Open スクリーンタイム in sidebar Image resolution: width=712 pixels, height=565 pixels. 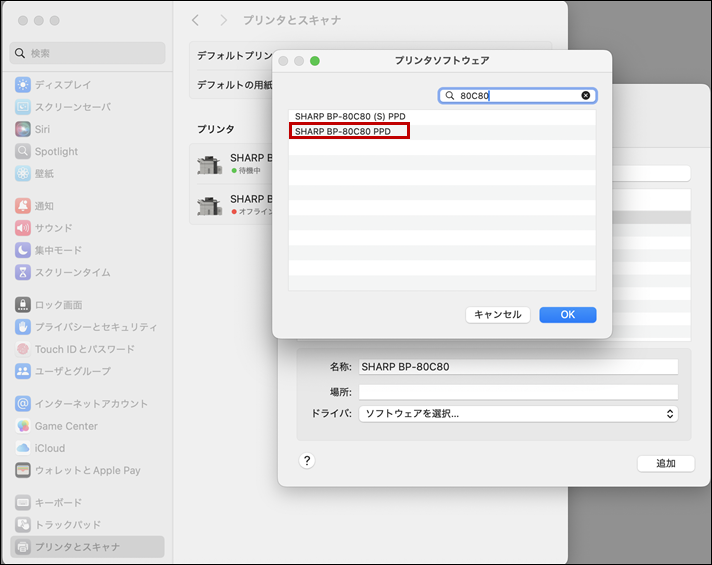62,273
